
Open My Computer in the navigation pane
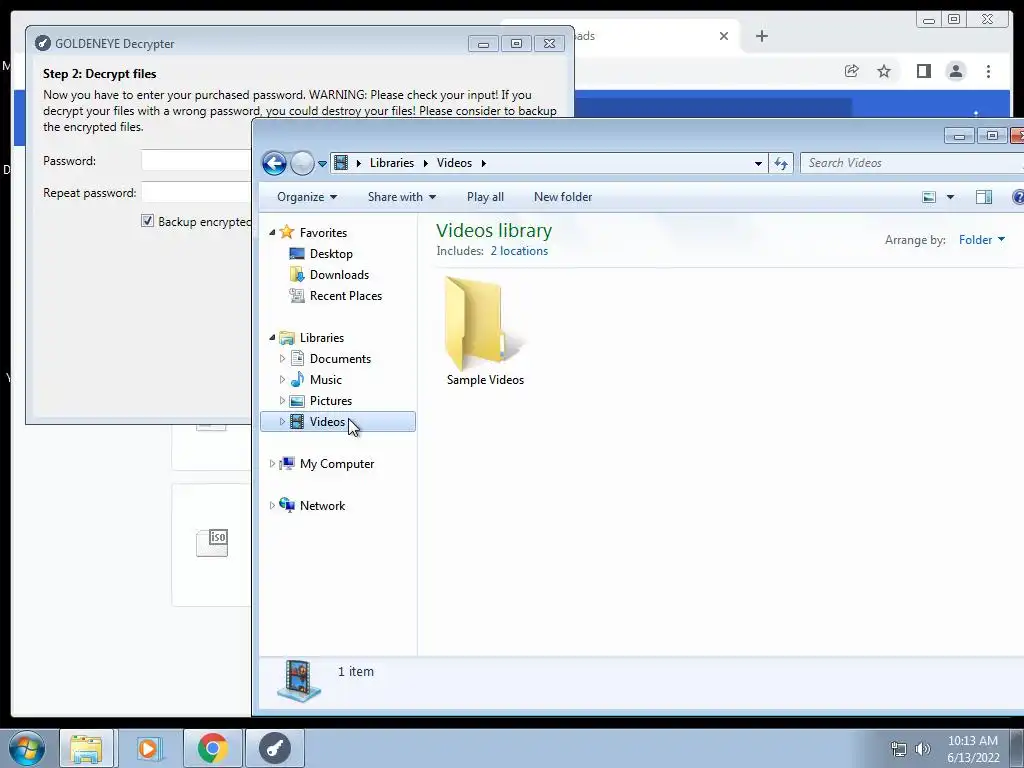(x=336, y=464)
